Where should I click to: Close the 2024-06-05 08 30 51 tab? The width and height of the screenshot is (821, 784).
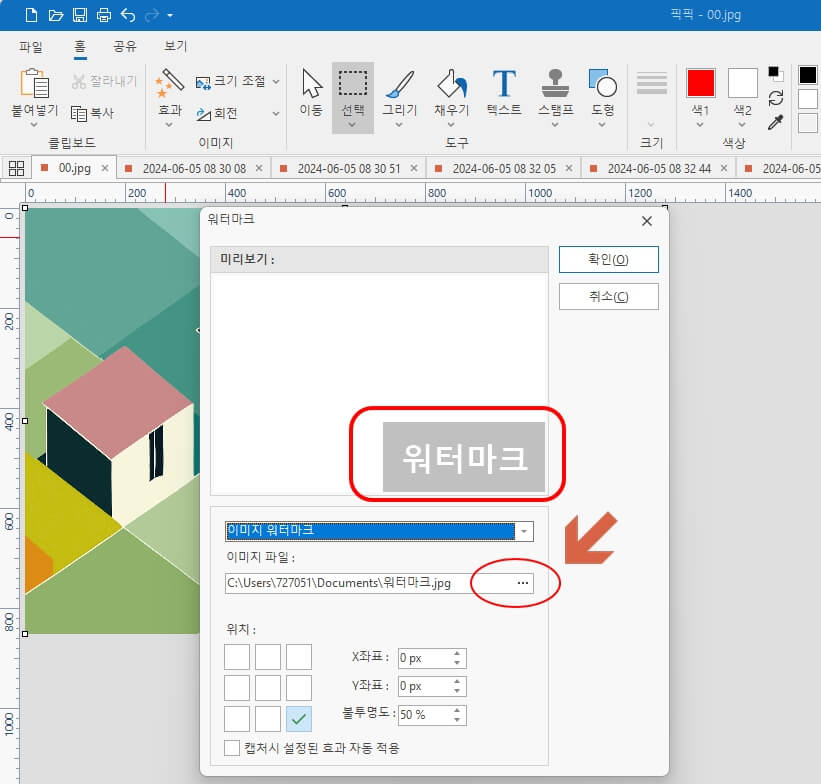pos(414,168)
